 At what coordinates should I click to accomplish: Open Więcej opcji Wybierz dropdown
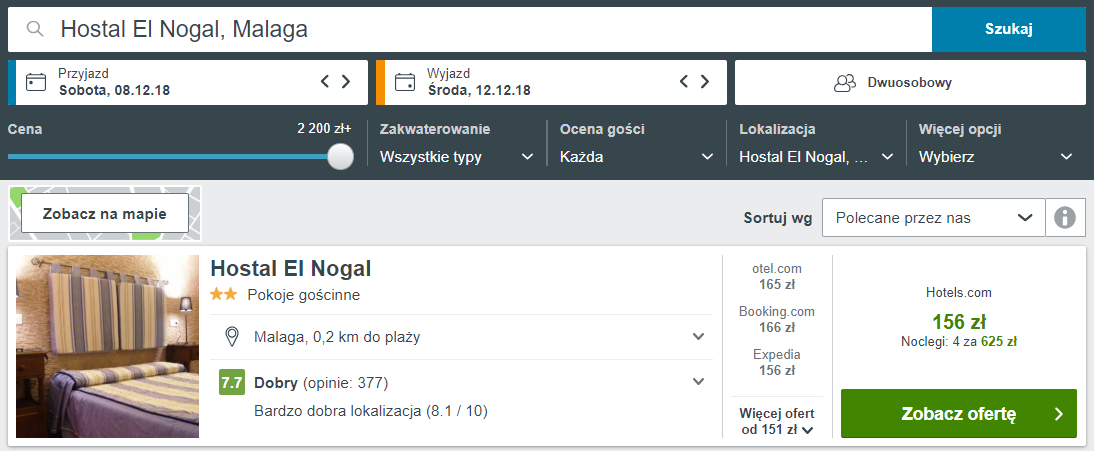996,157
